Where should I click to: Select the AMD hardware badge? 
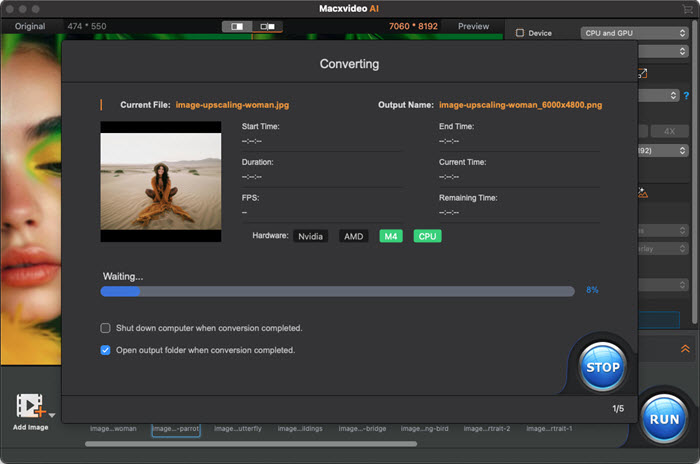(x=354, y=236)
